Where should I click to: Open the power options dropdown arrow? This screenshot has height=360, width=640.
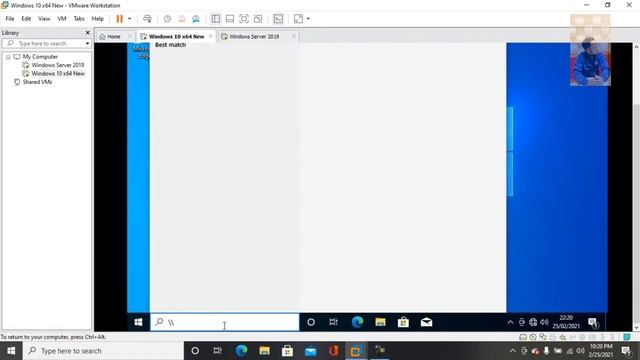click(129, 19)
